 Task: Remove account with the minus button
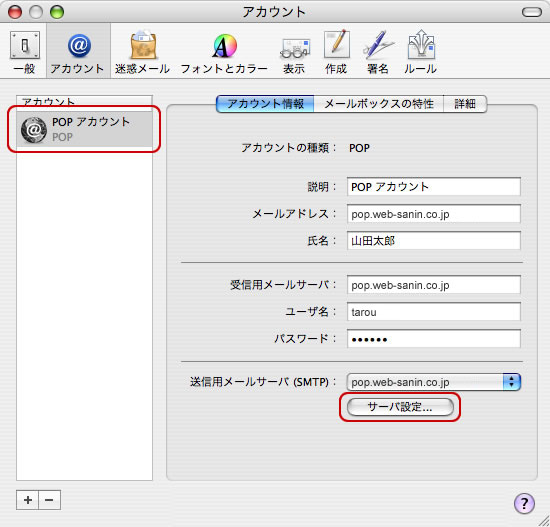[49, 500]
